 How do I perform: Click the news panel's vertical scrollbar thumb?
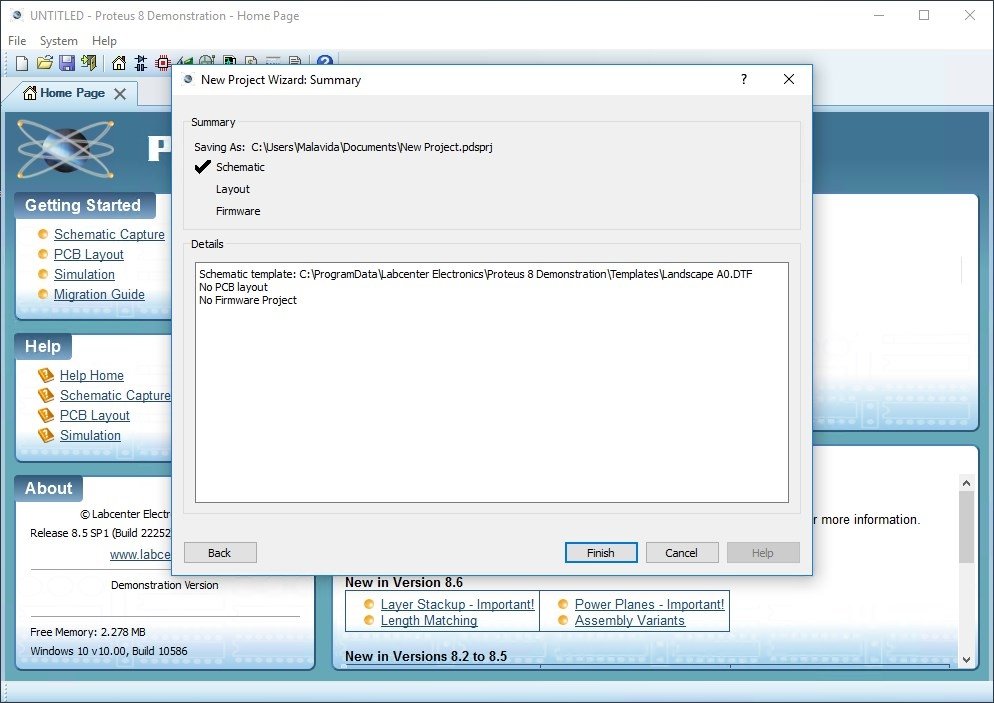coord(966,527)
